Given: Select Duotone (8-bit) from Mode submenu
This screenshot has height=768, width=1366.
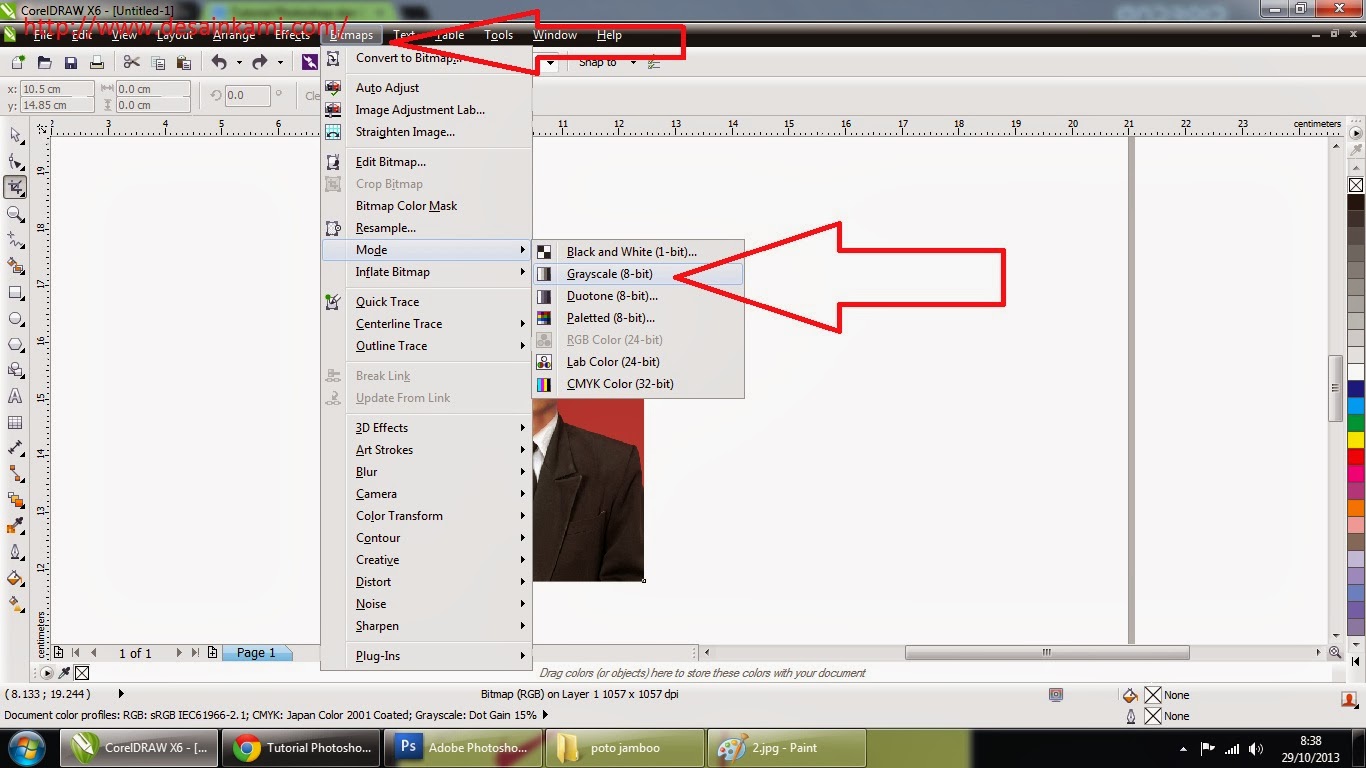Looking at the screenshot, I should pyautogui.click(x=638, y=296).
